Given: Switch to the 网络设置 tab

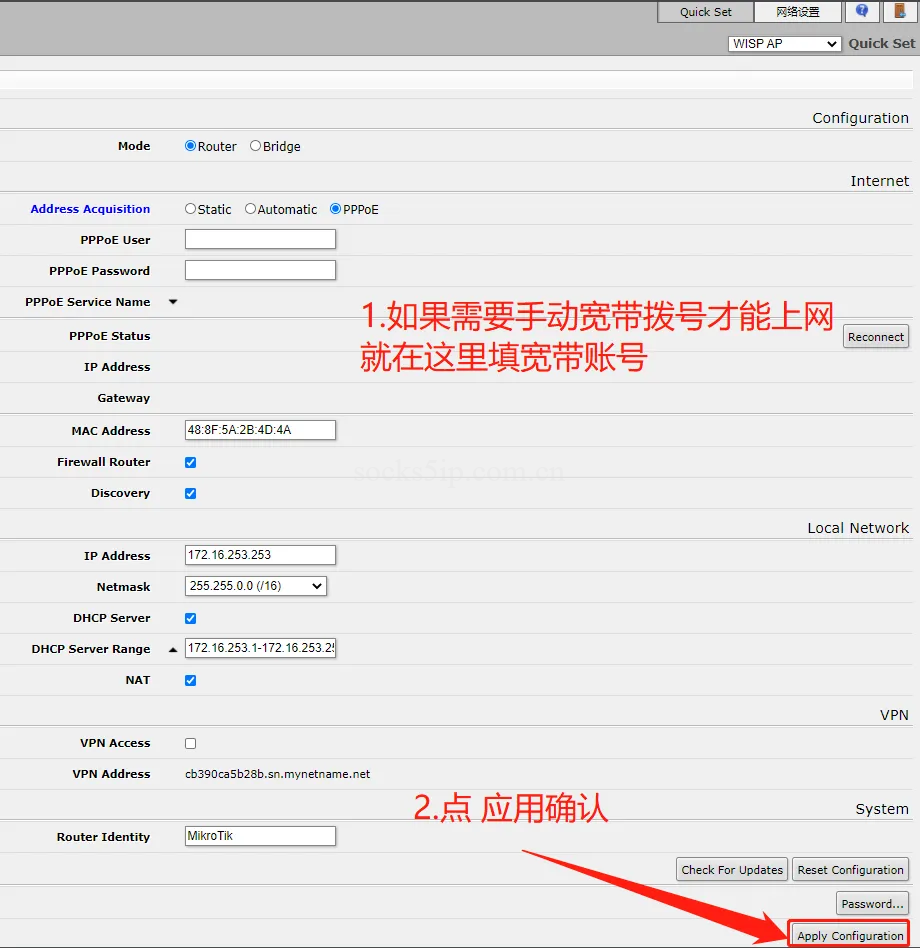Looking at the screenshot, I should pyautogui.click(x=797, y=11).
